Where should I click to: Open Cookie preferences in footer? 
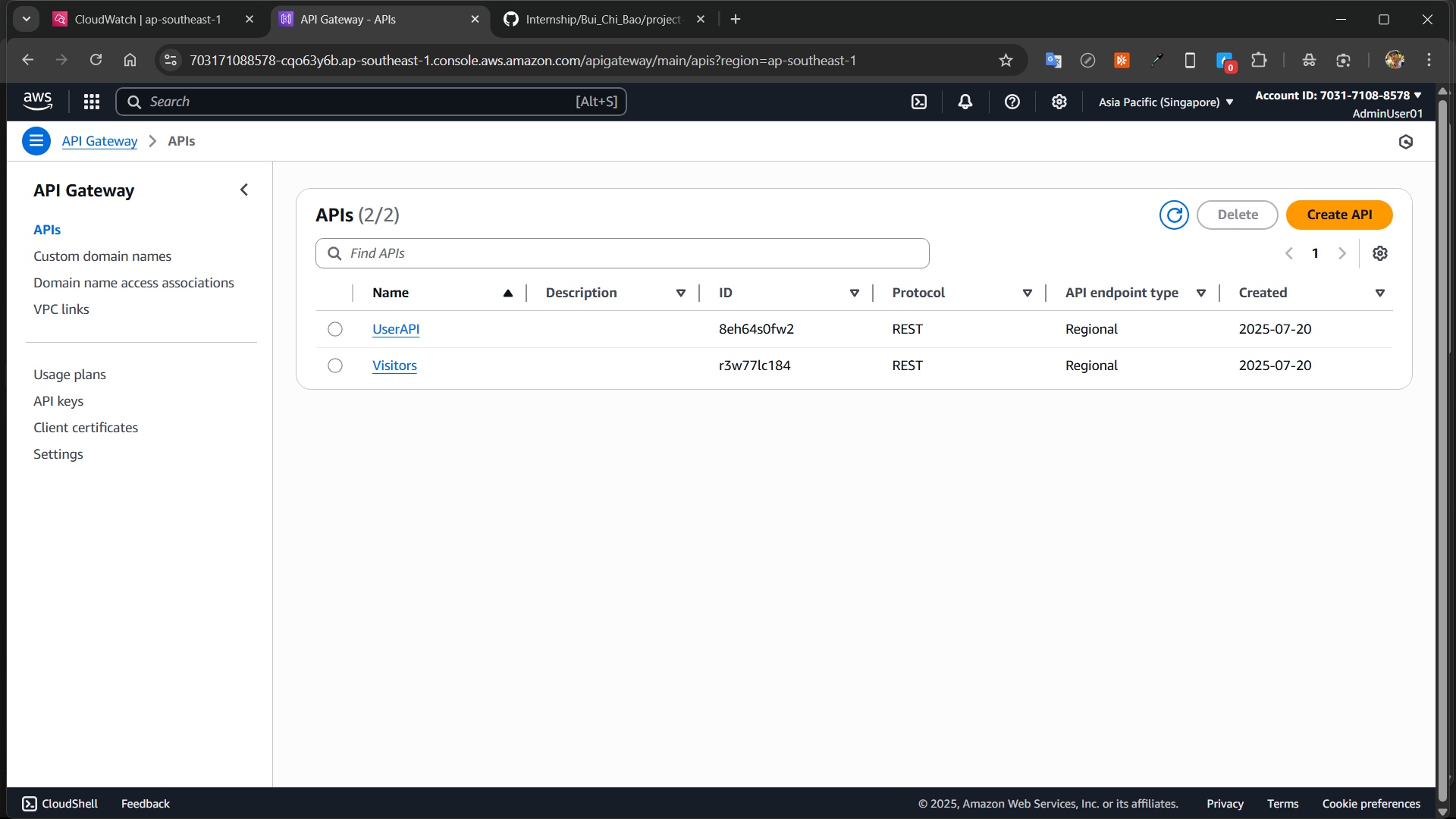tap(1371, 804)
